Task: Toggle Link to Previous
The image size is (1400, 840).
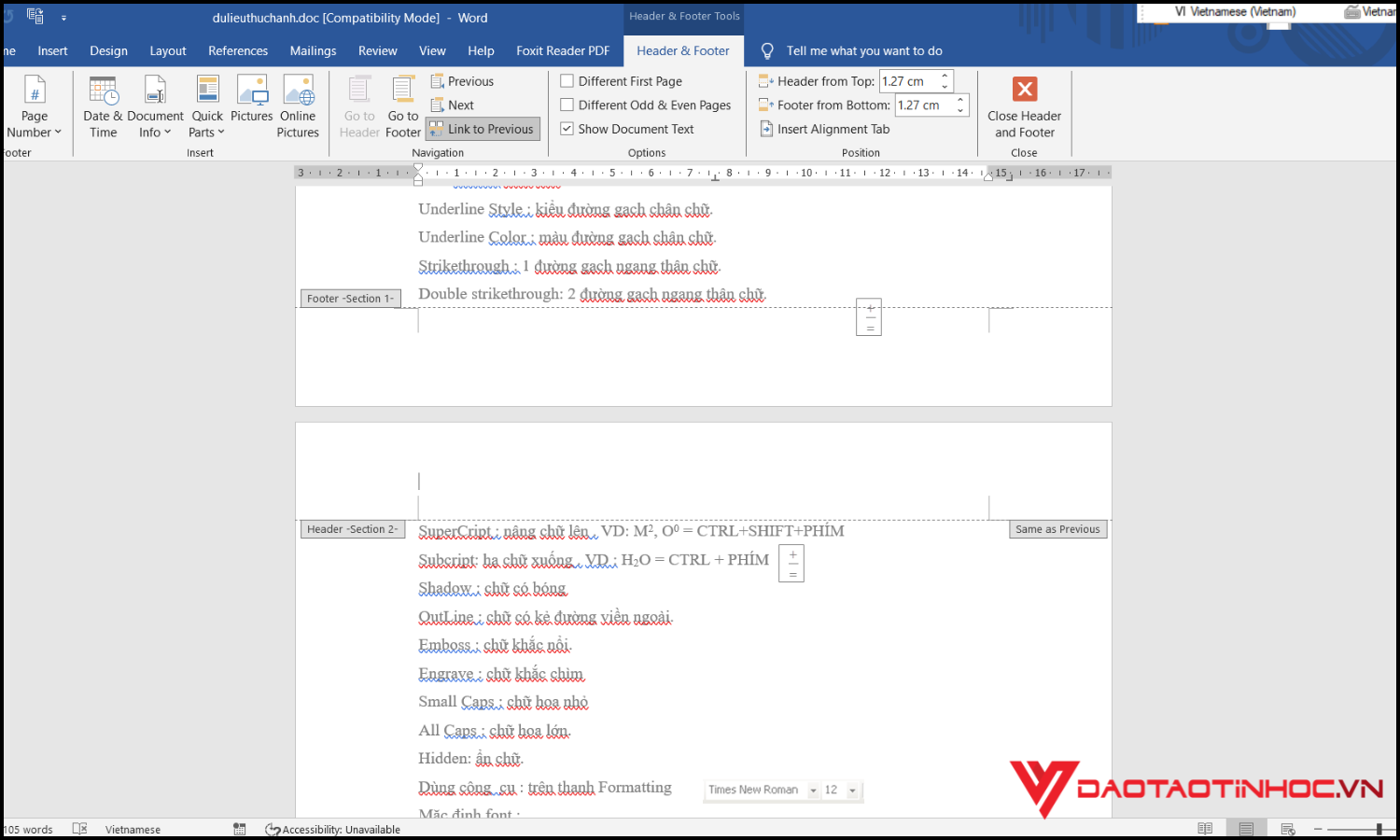Action: 482,129
